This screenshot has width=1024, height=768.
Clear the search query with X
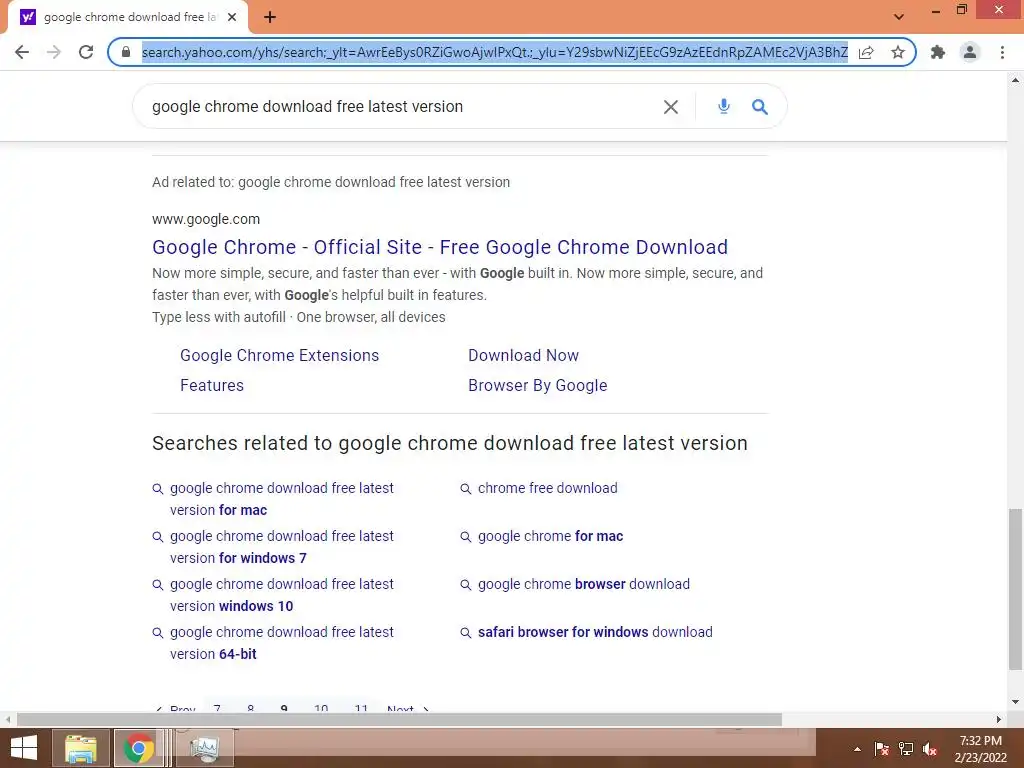671,106
